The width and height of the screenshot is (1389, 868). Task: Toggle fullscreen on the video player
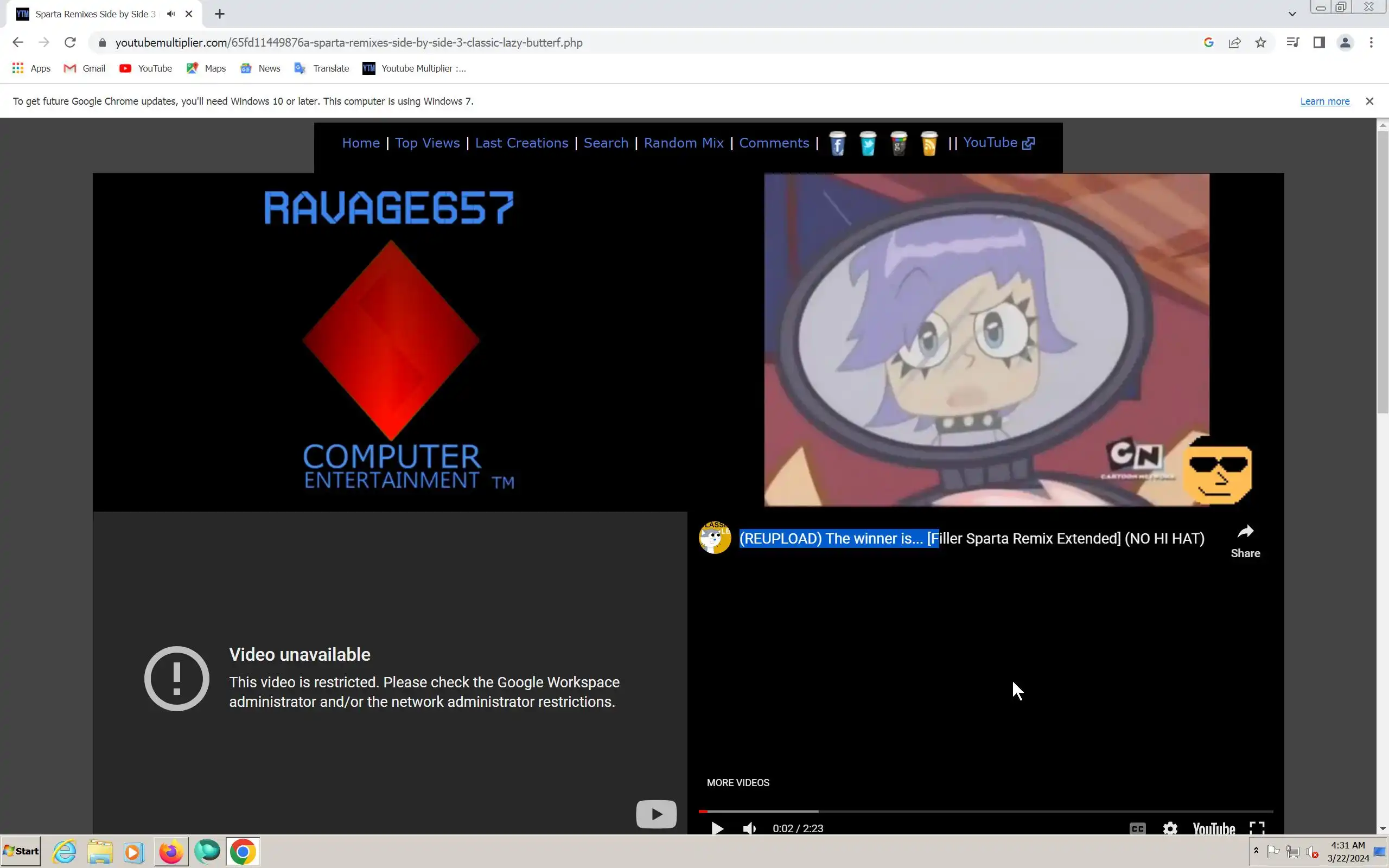coord(1257,828)
